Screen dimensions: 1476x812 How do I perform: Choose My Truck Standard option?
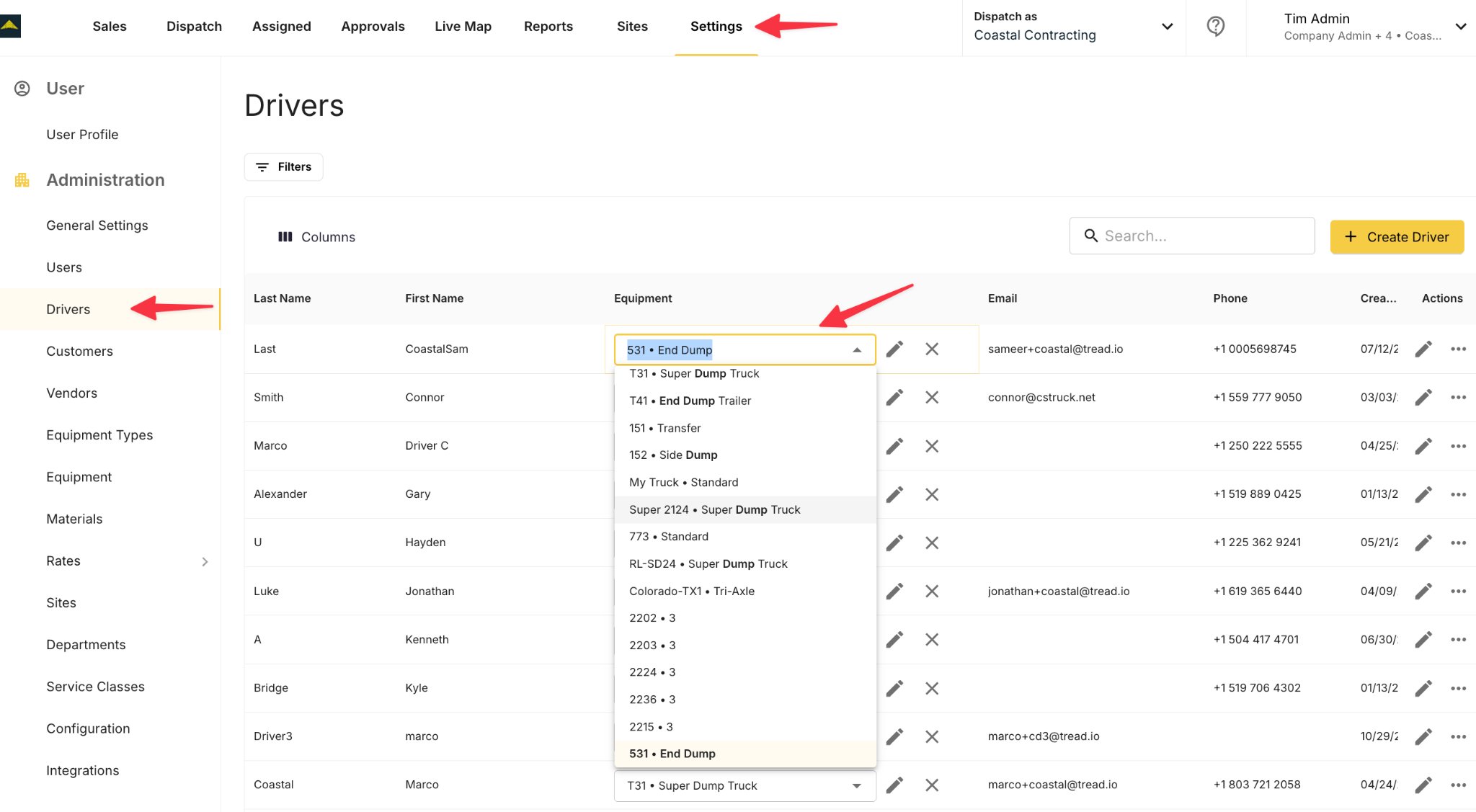[745, 482]
